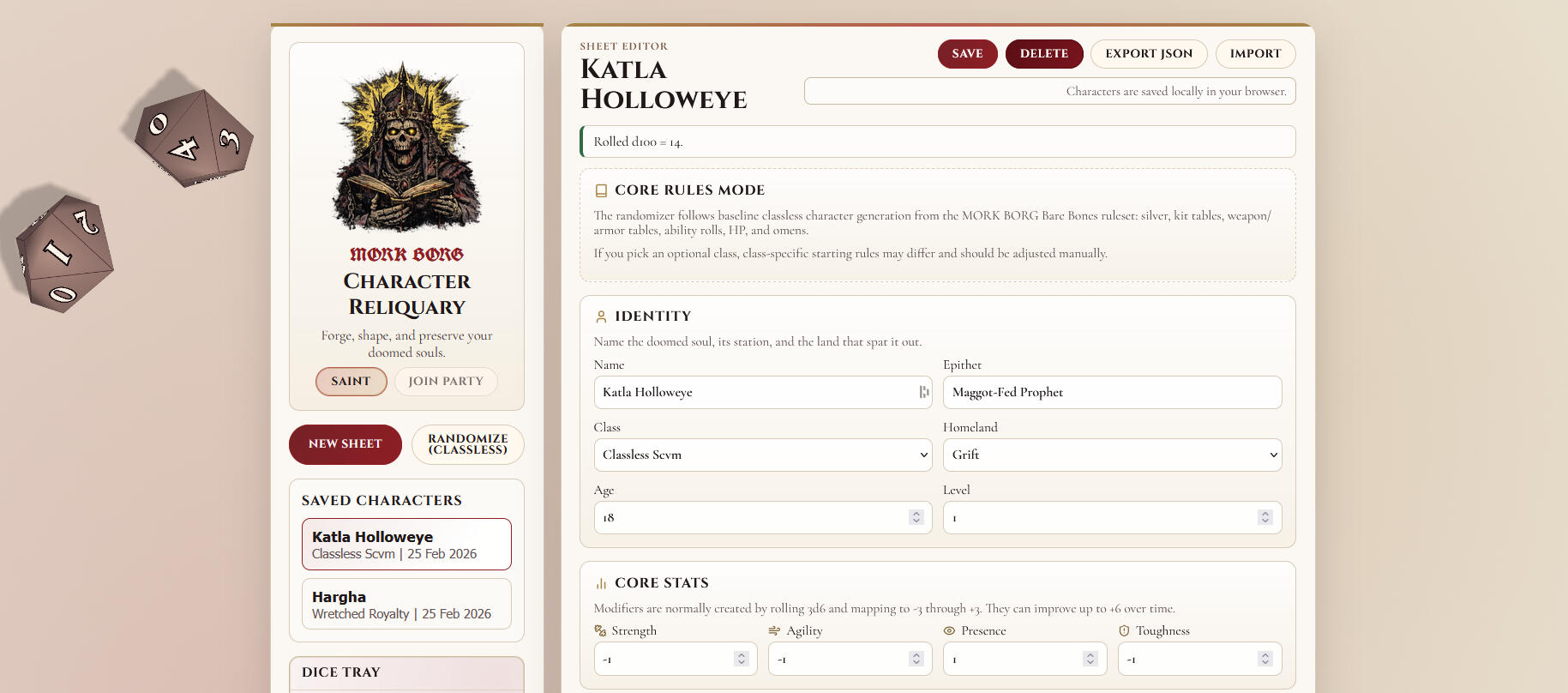The height and width of the screenshot is (693, 1568).
Task: Adjust Level using the stepper arrows
Action: 1265,517
